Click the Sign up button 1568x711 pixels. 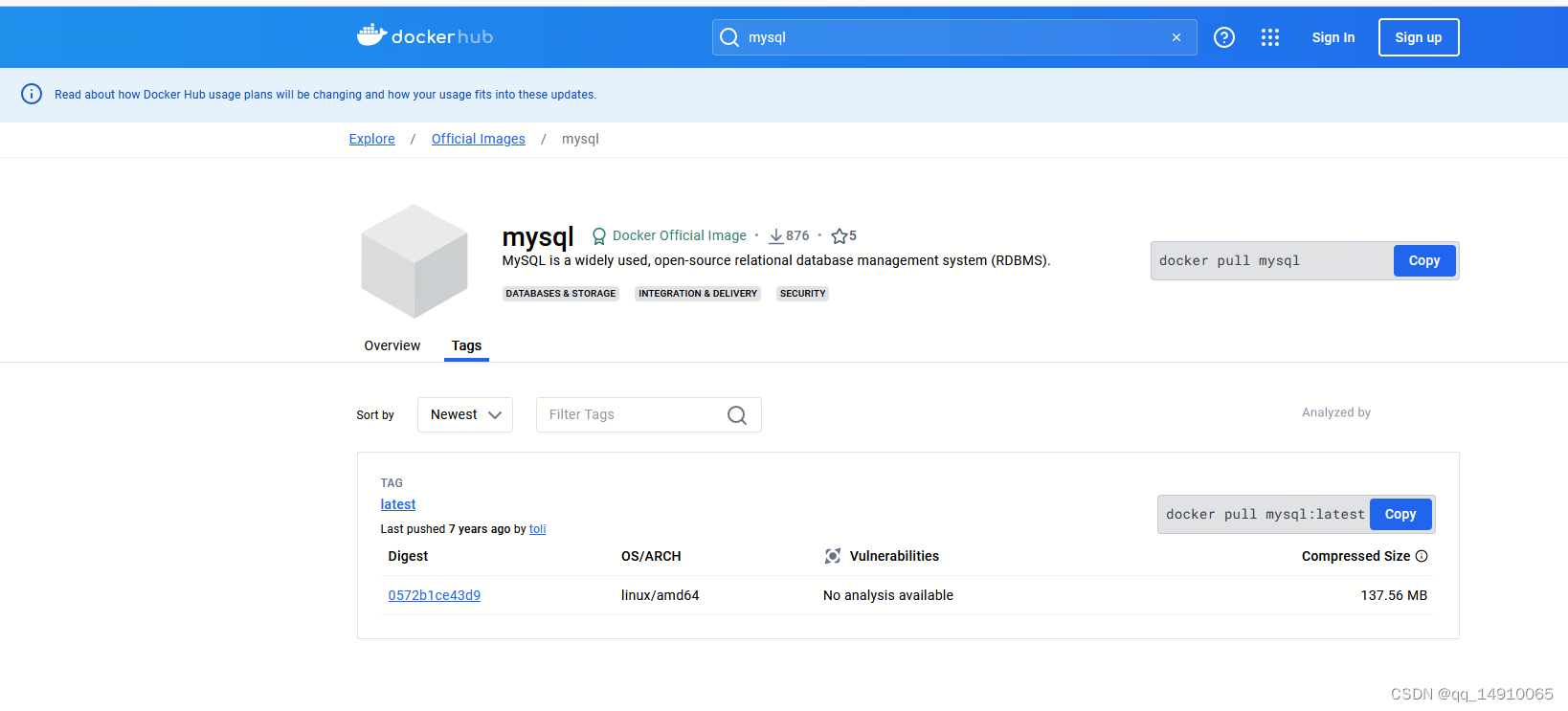(1419, 37)
